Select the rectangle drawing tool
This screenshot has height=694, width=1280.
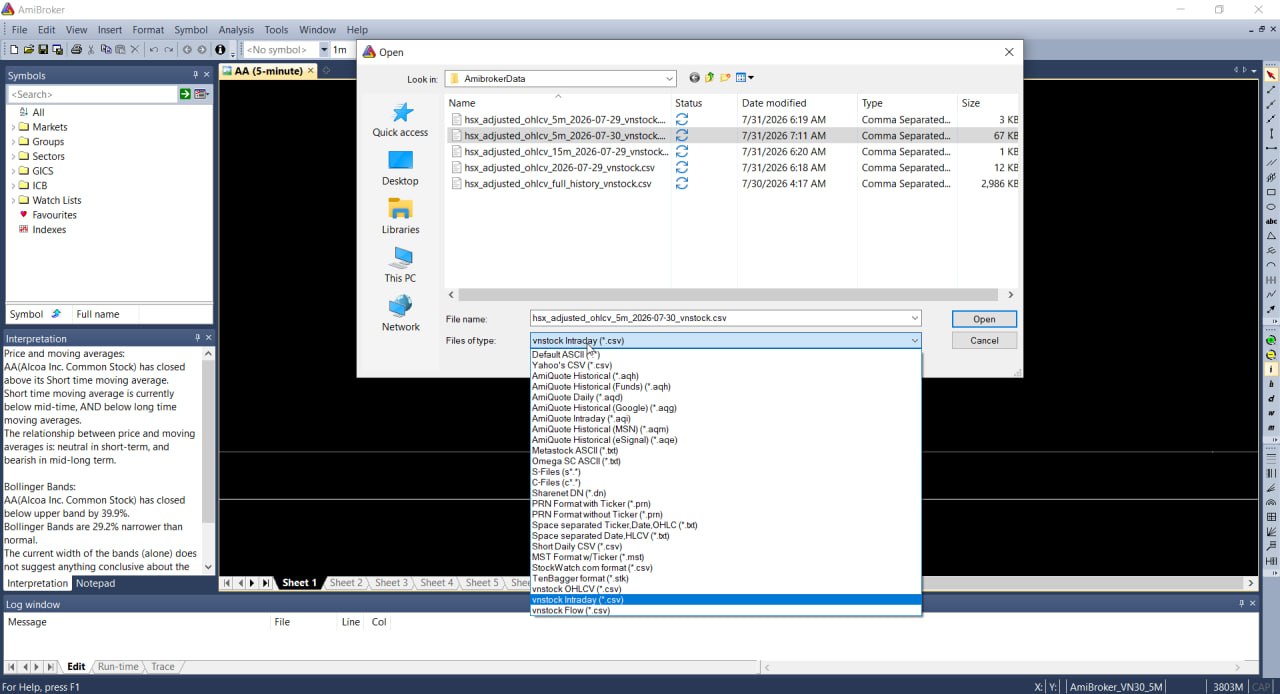coord(1271,192)
